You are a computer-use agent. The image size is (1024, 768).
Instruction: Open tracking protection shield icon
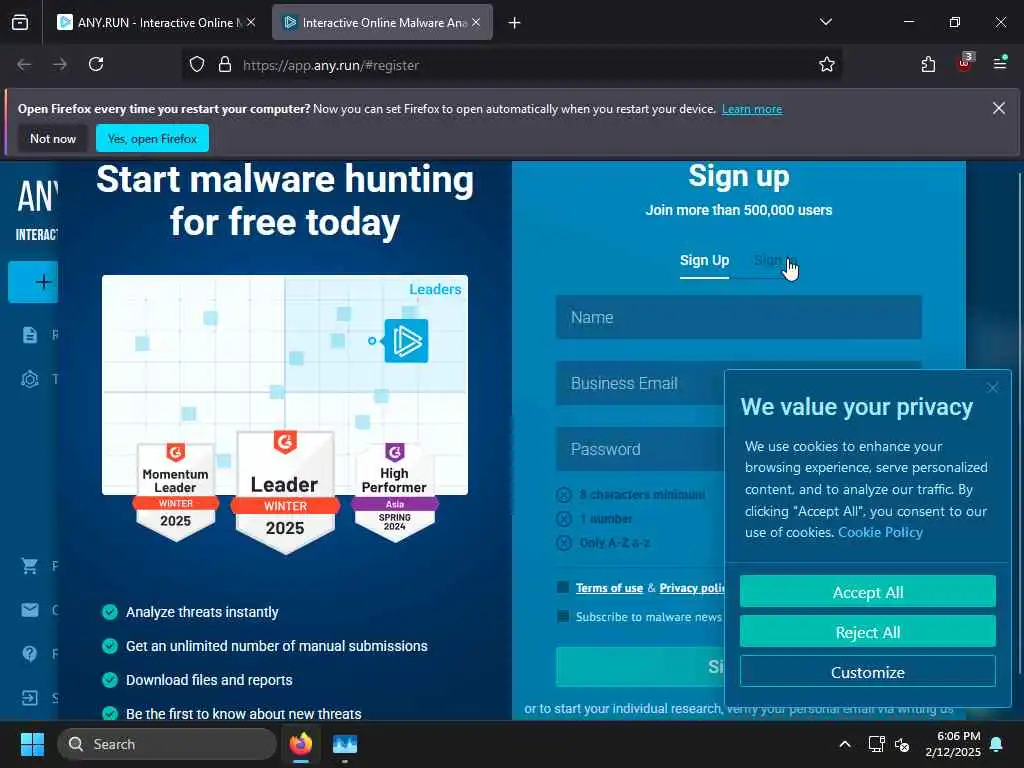click(197, 65)
